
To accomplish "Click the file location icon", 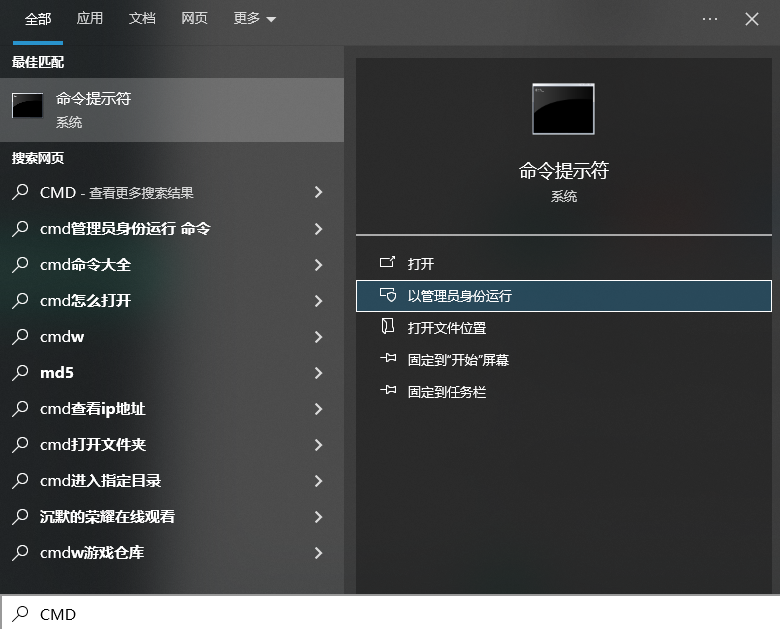I will 388,326.
